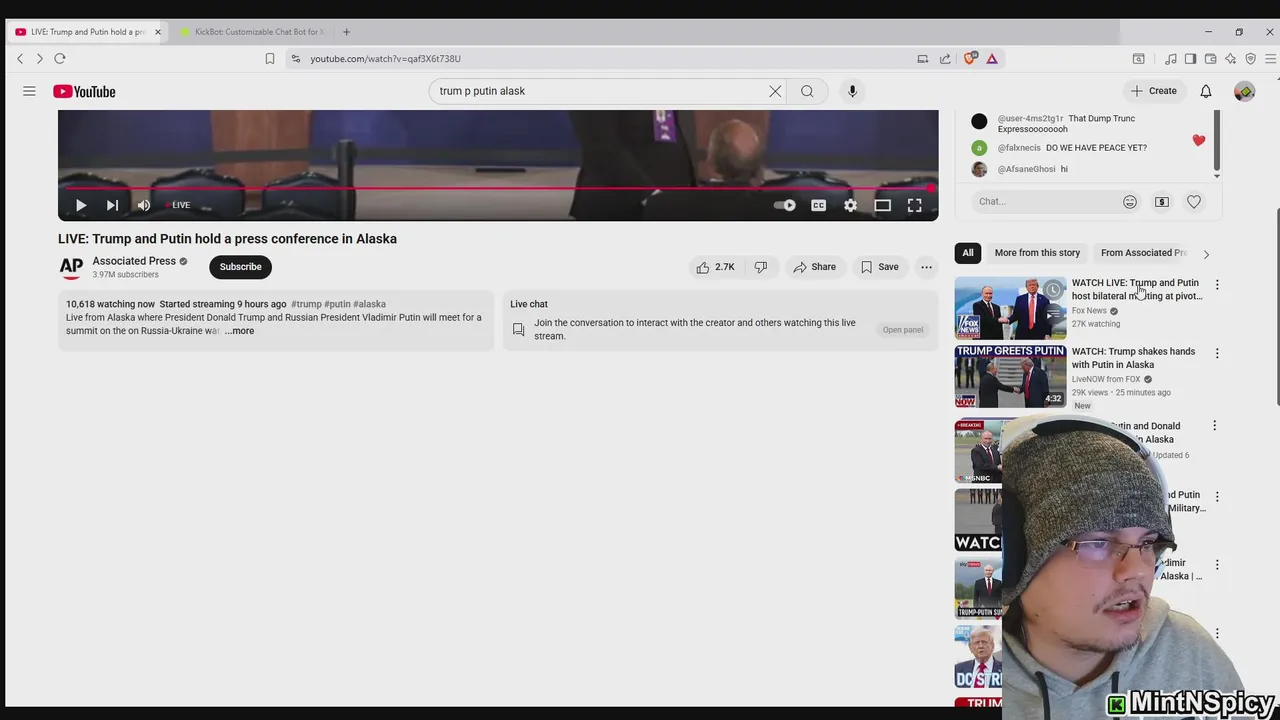
Task: Mute the video volume
Action: (x=144, y=205)
